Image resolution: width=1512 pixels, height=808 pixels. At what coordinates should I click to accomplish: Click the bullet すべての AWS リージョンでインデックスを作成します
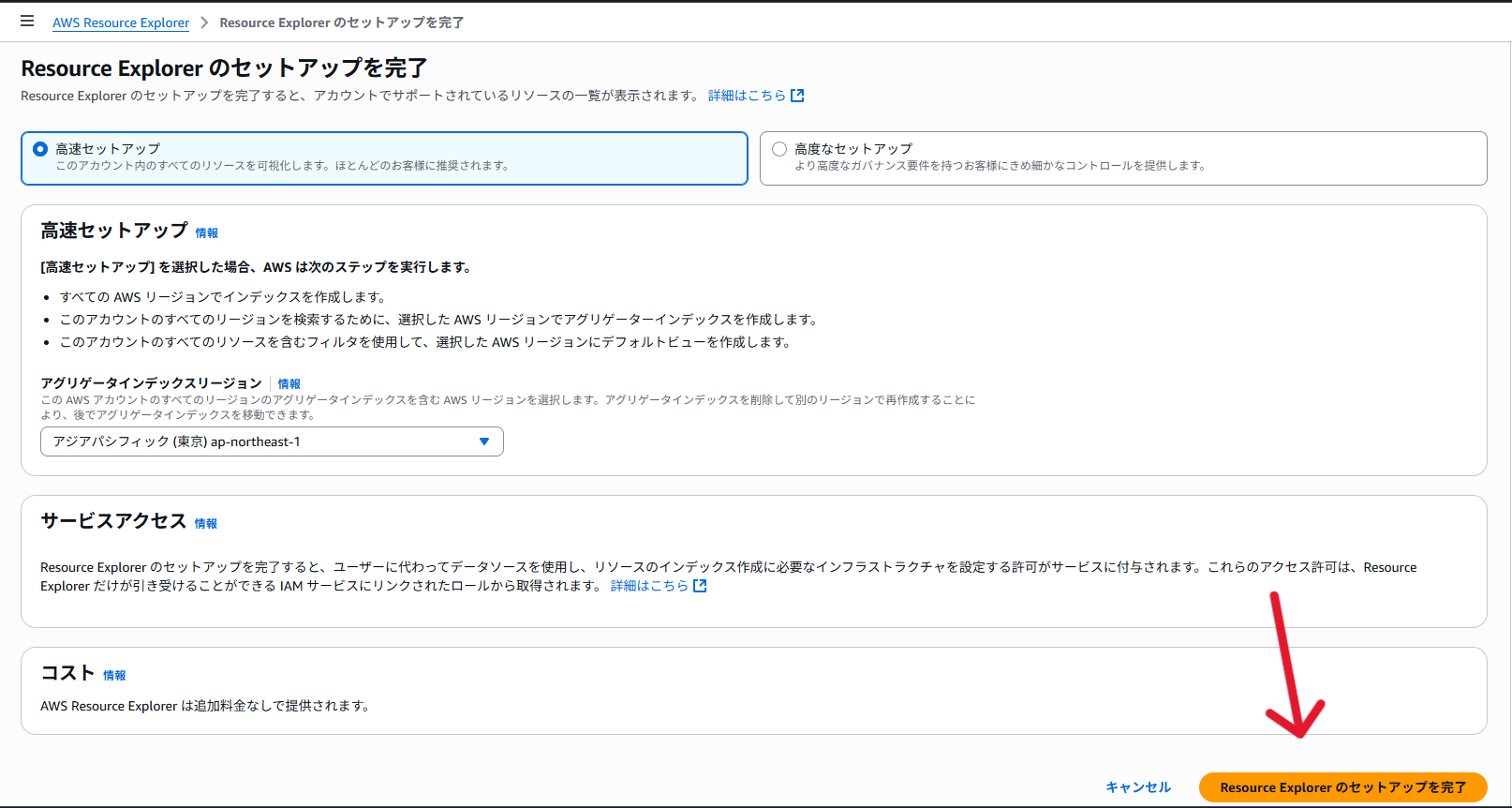point(223,297)
